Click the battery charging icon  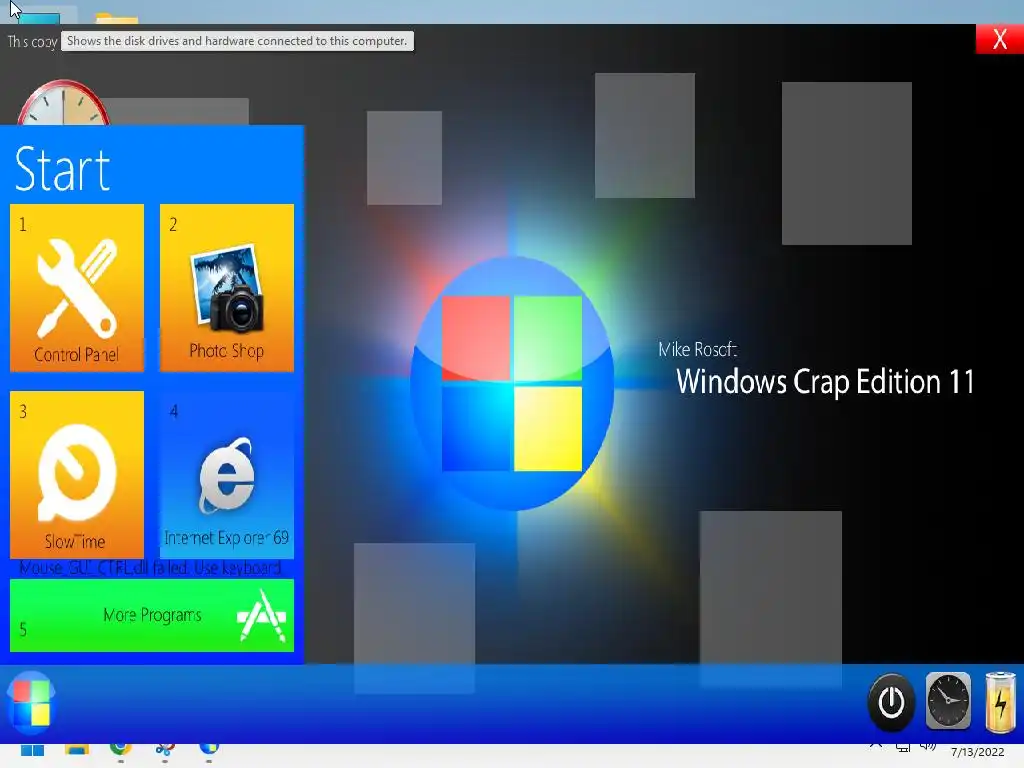coord(1000,702)
